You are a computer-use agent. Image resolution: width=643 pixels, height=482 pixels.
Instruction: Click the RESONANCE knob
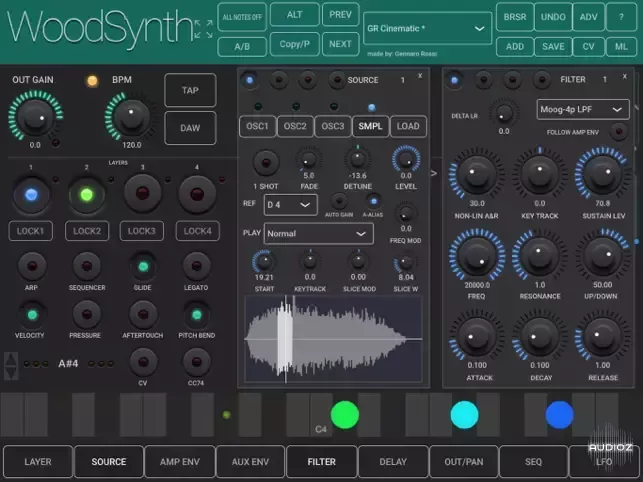[540, 255]
